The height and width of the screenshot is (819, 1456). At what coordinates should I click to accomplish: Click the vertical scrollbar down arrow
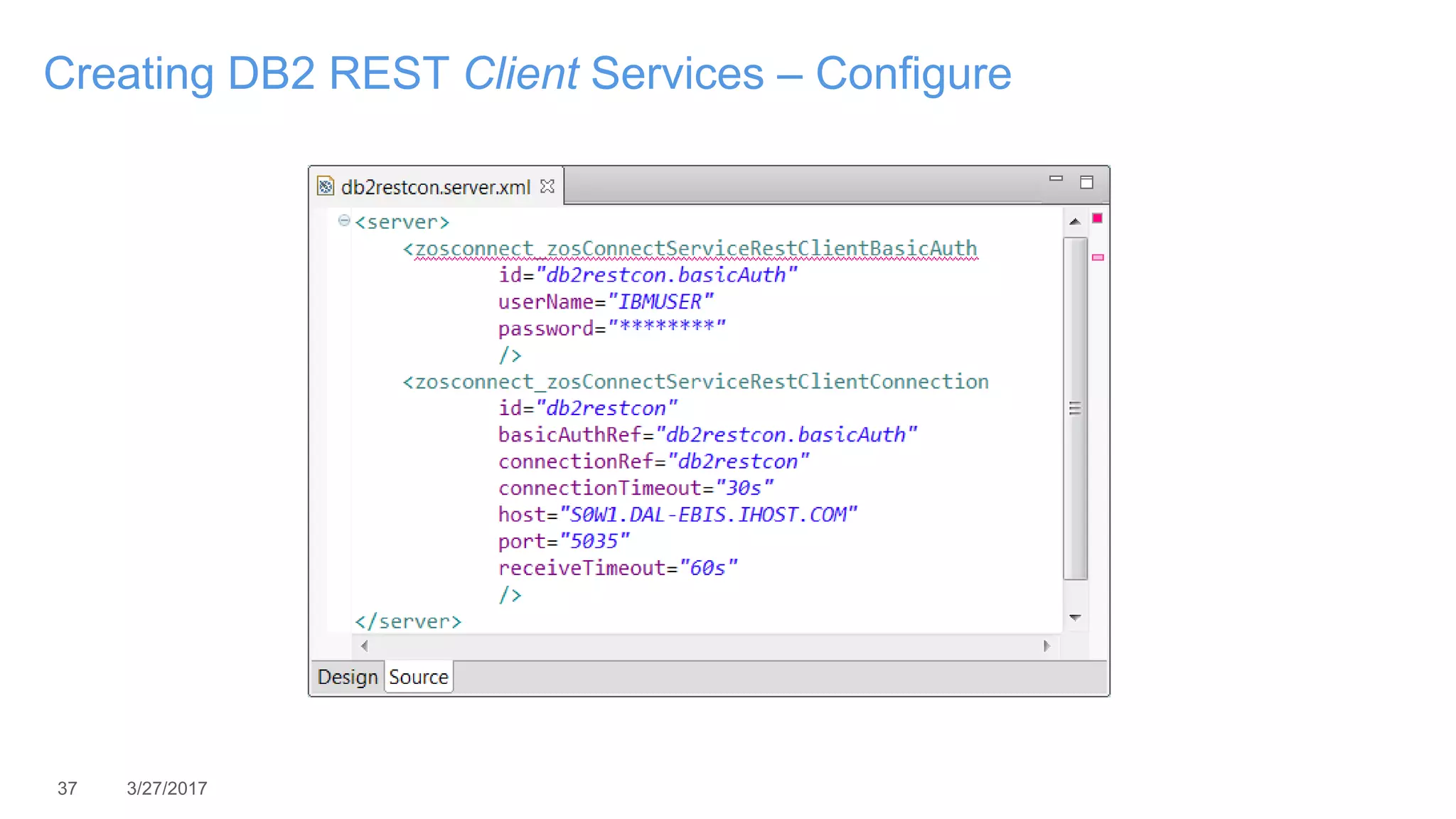point(1075,617)
